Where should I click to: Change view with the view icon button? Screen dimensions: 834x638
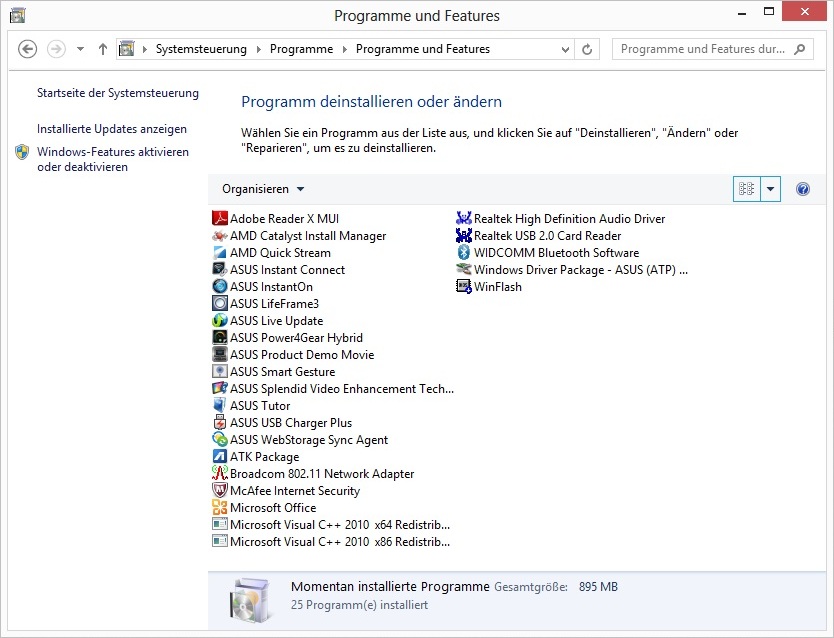tap(747, 189)
